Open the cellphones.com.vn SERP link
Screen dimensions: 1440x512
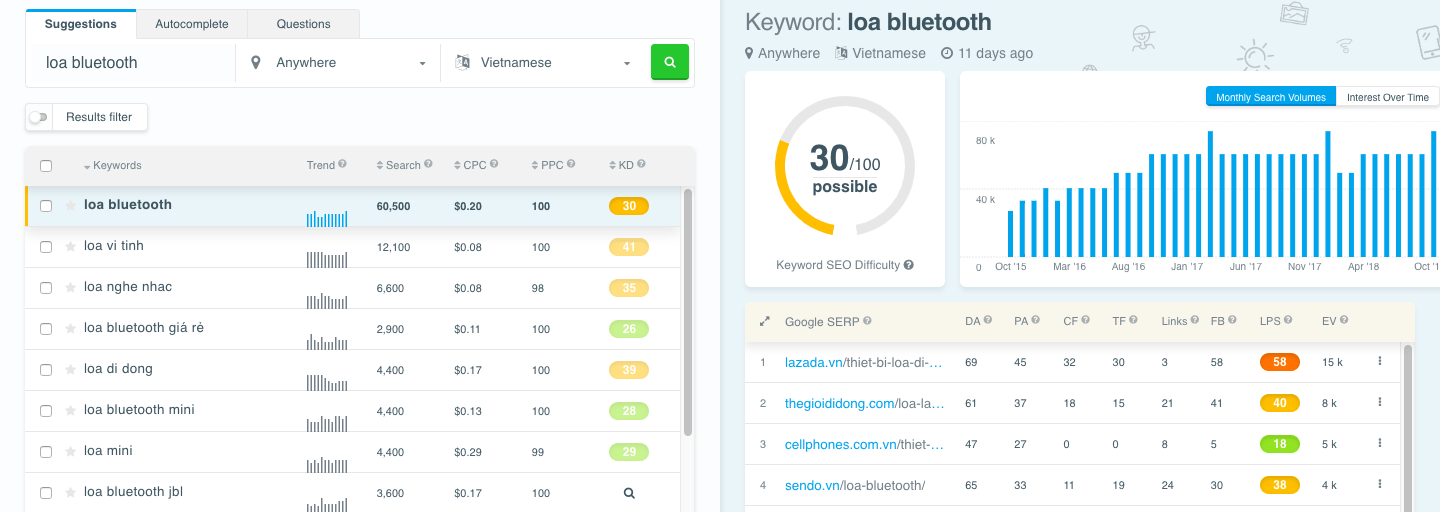tap(864, 444)
